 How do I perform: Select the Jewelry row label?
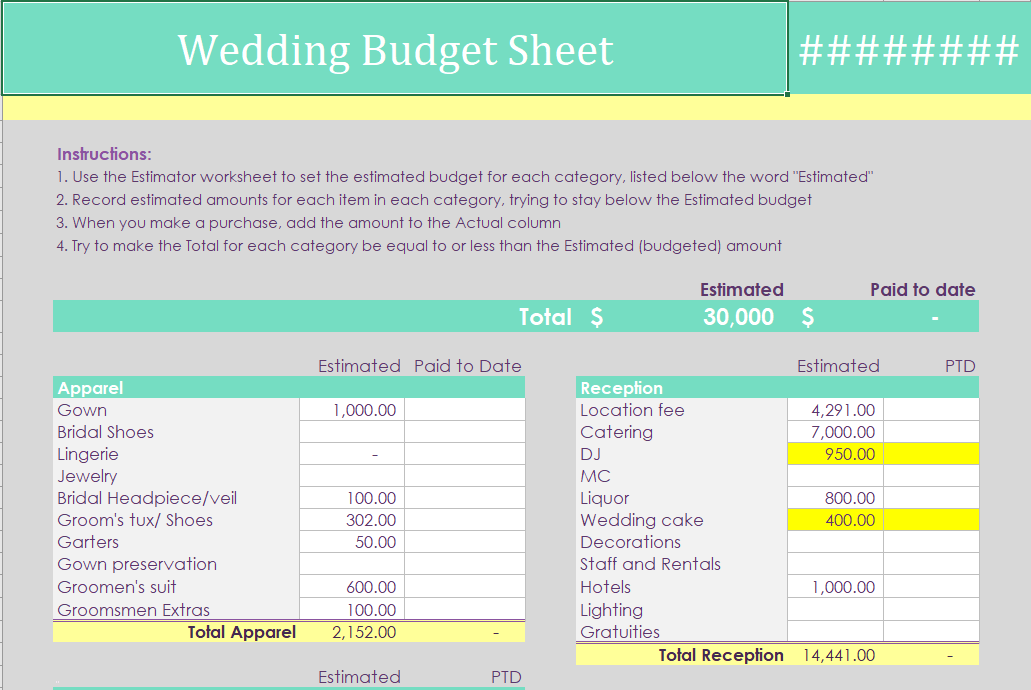tap(87, 476)
